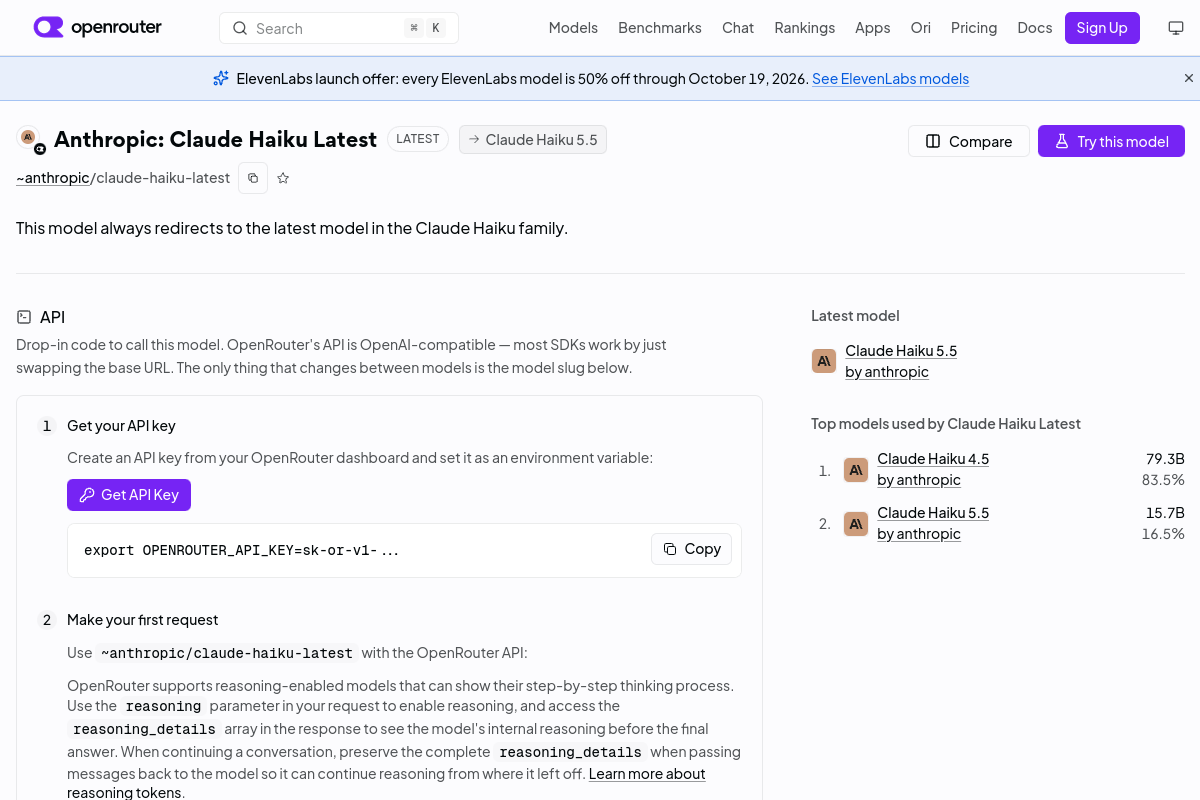Open Benchmarks in the top navigation

pyautogui.click(x=660, y=28)
